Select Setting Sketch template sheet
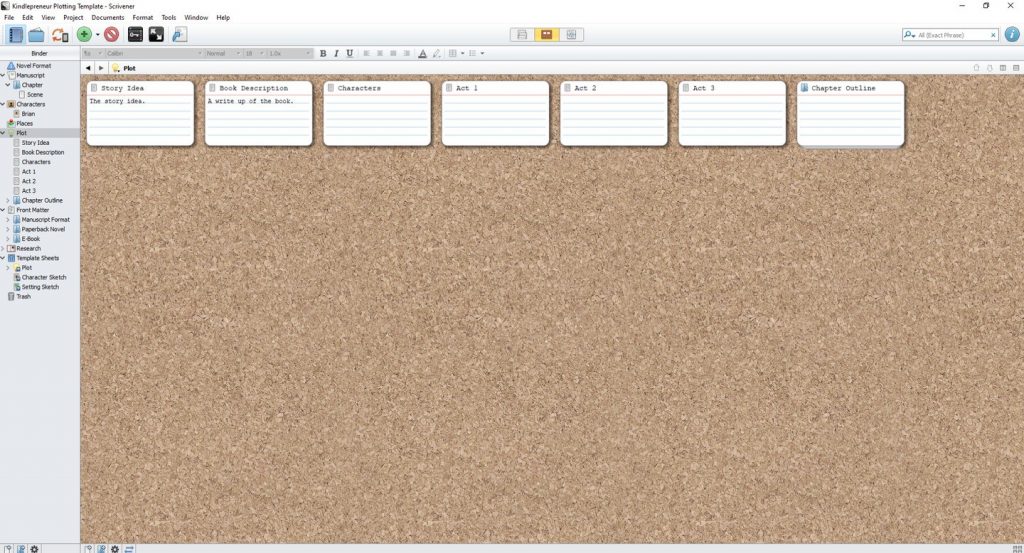The image size is (1024, 553). pos(40,287)
